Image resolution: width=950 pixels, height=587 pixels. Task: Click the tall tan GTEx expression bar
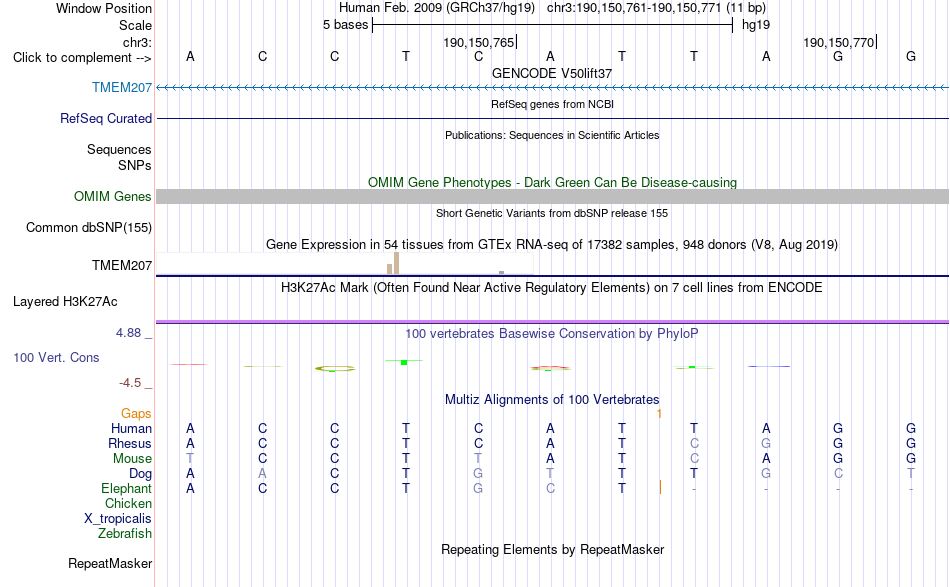coord(397,264)
